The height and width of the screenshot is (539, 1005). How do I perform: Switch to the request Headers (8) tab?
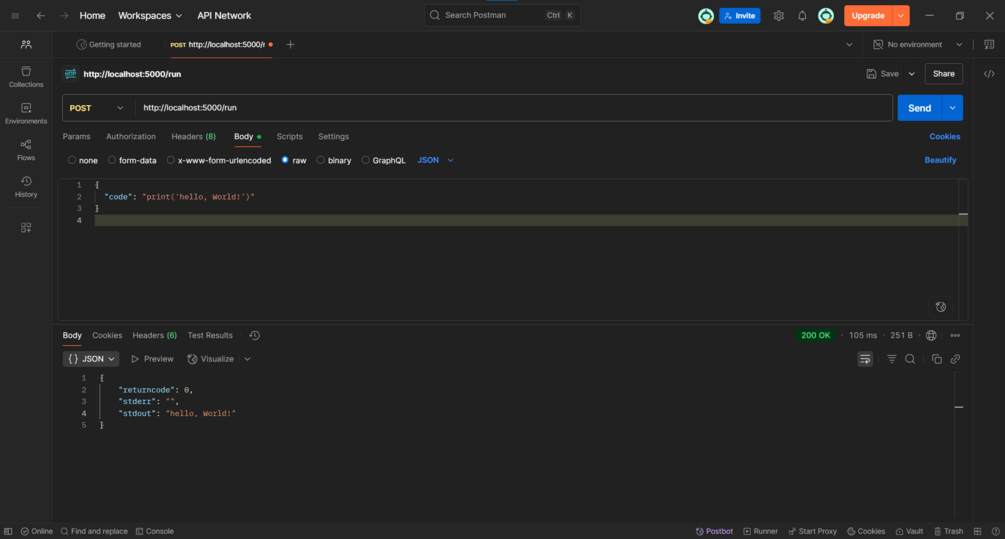(x=194, y=137)
